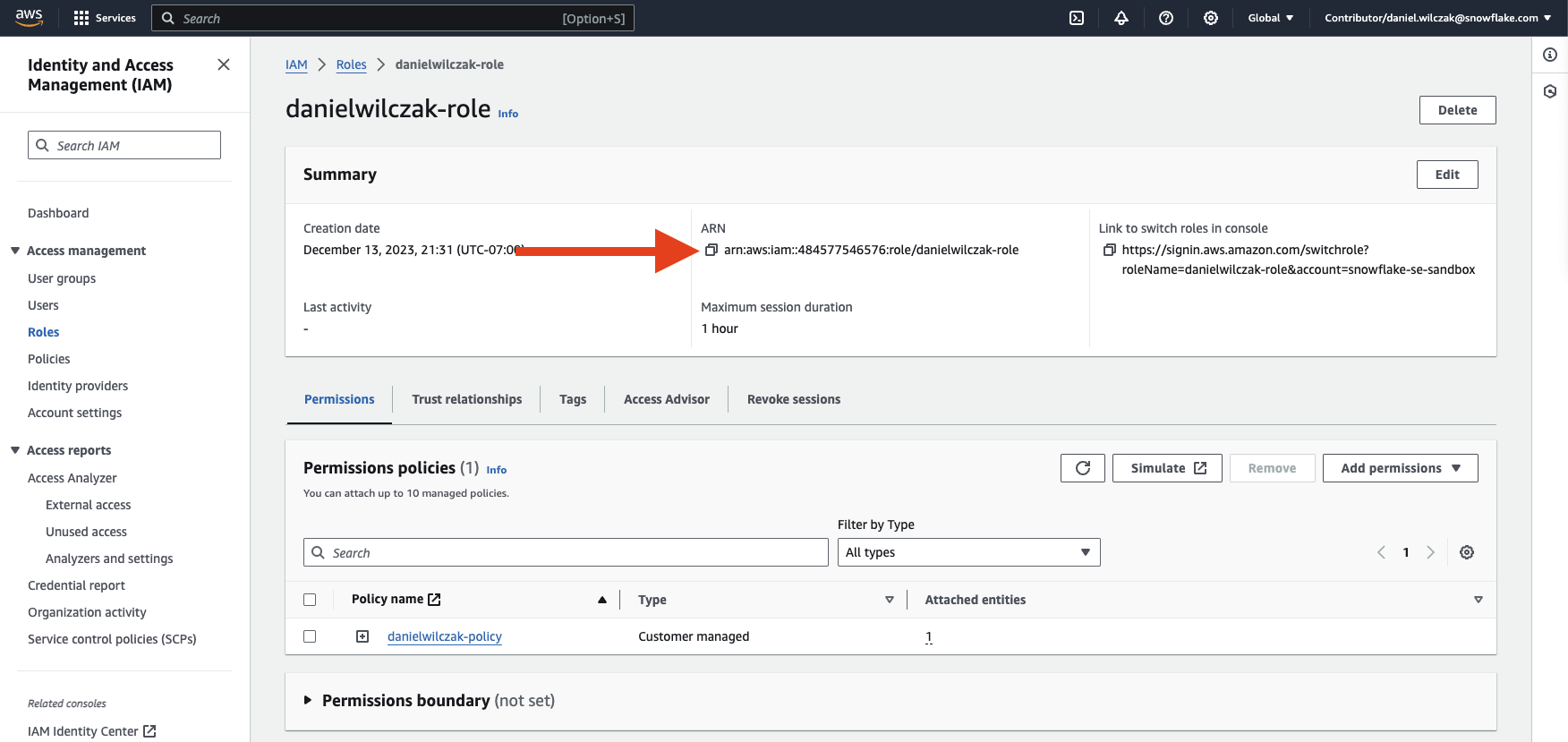This screenshot has height=742, width=1568.
Task: Open the Access Advisor tab
Action: pos(666,399)
